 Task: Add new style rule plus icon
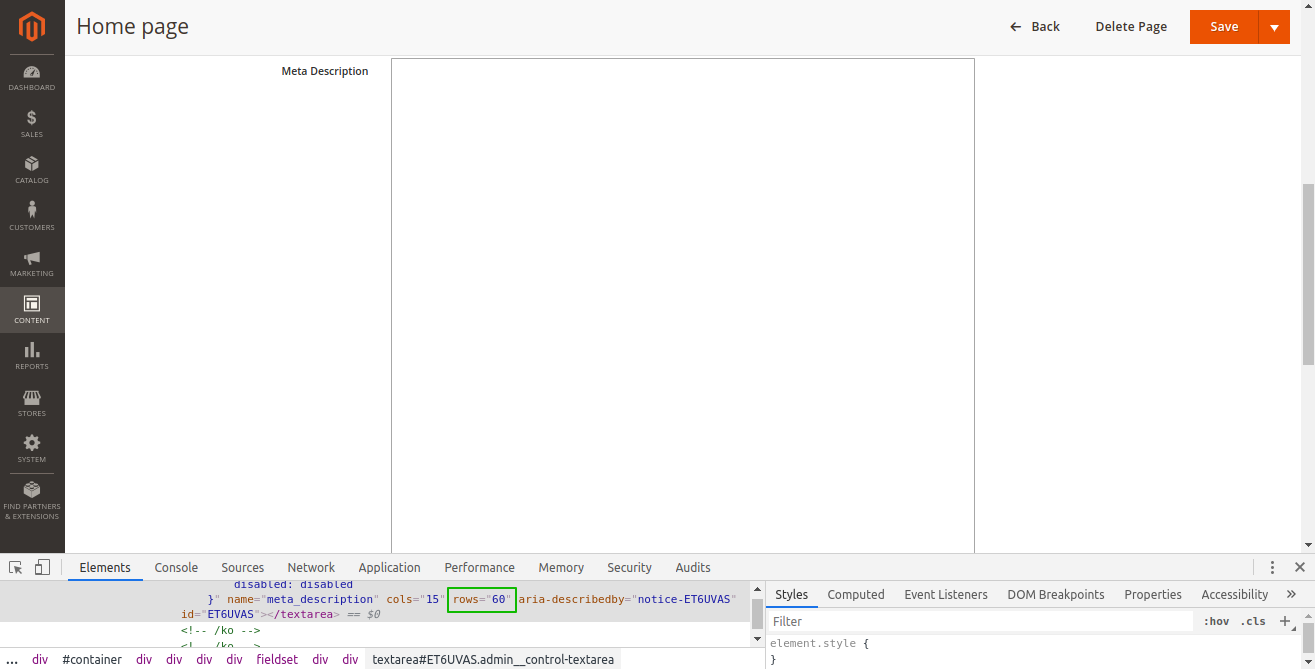point(1286,621)
